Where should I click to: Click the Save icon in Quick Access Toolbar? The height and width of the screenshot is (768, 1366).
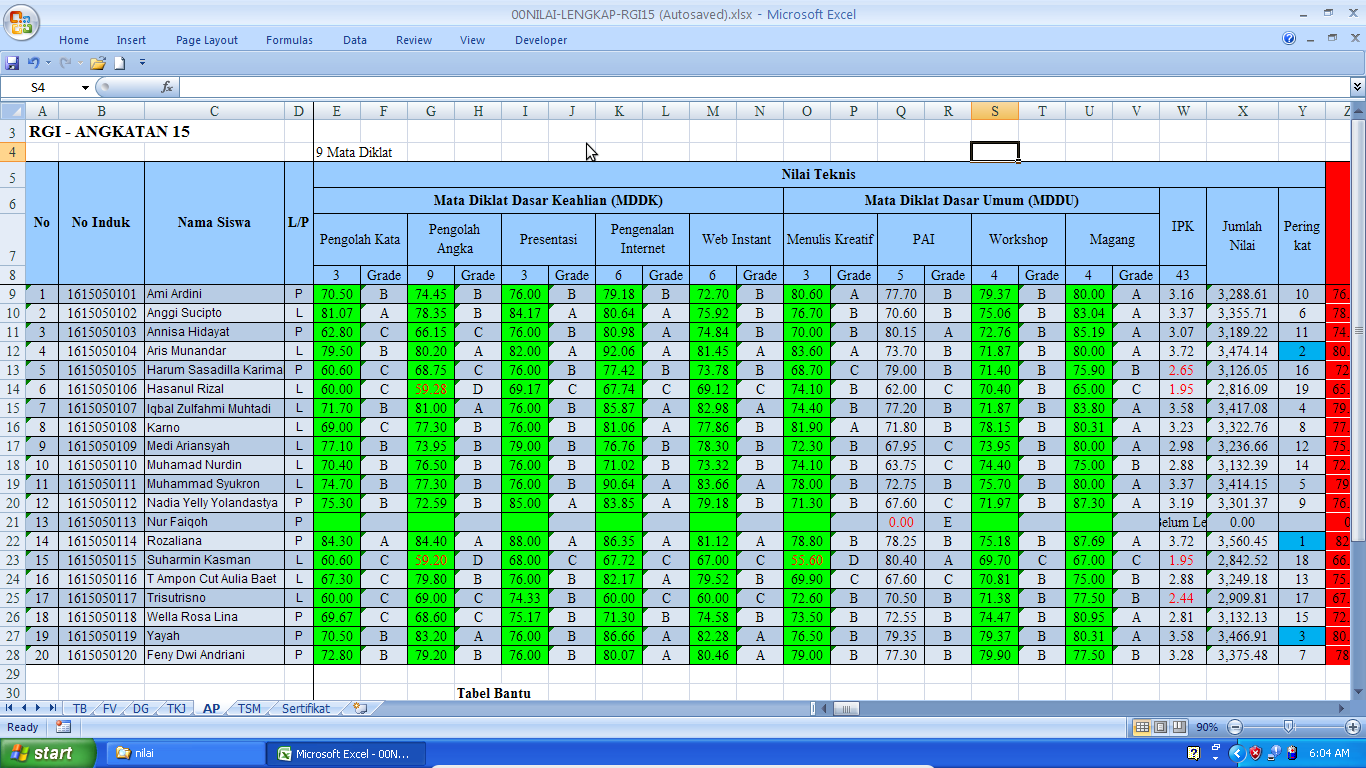(13, 63)
